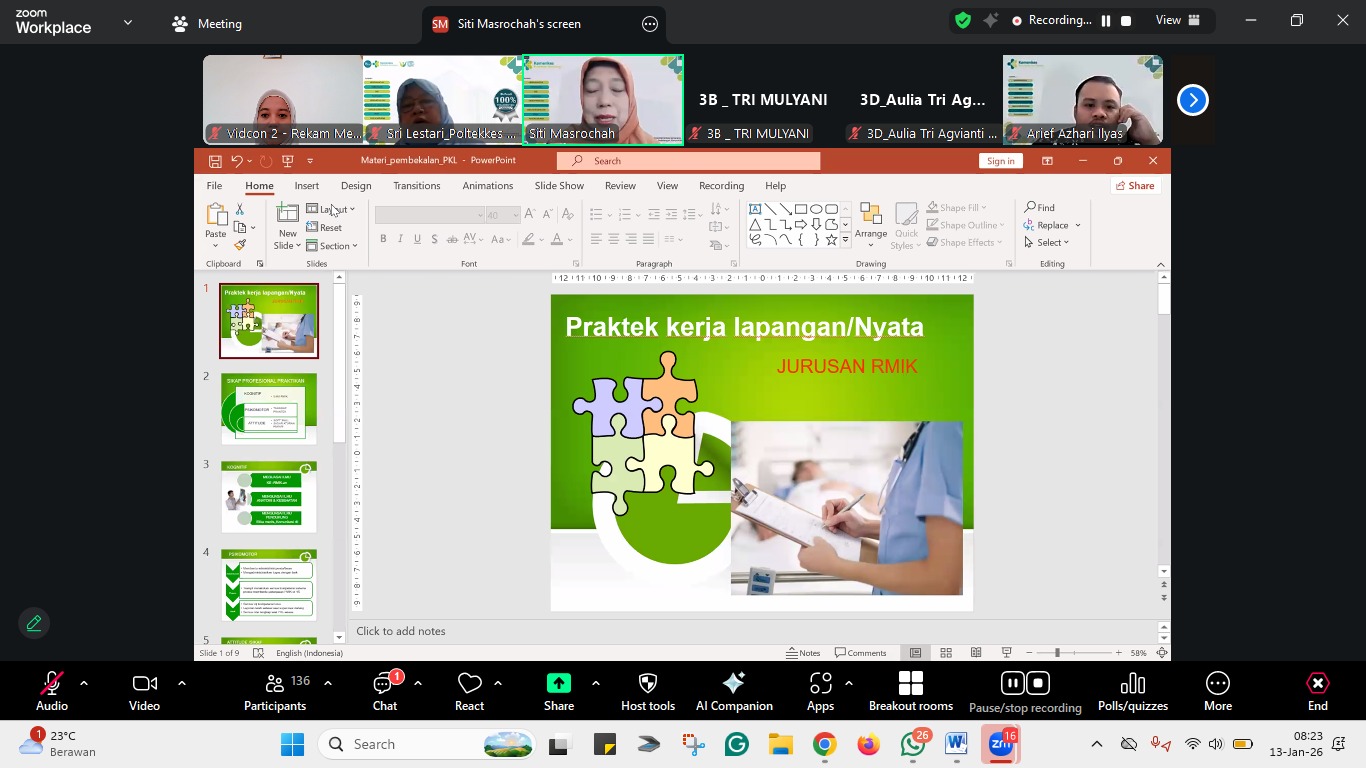
Task: Open AI Companion in Zoom toolbar
Action: [734, 692]
